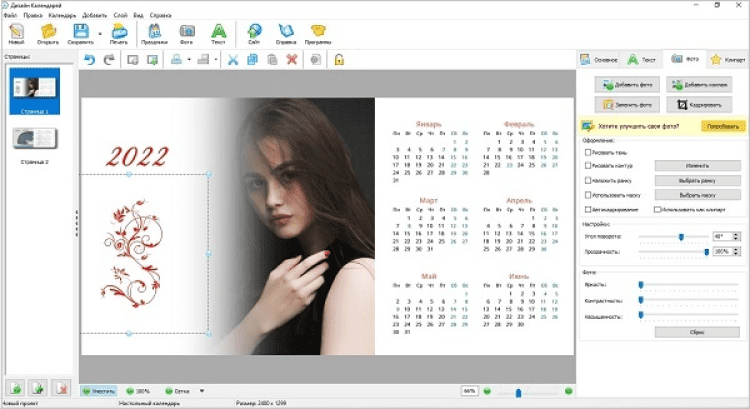750x409 pixels.
Task: Check the Использовать маску option
Action: coord(588,195)
